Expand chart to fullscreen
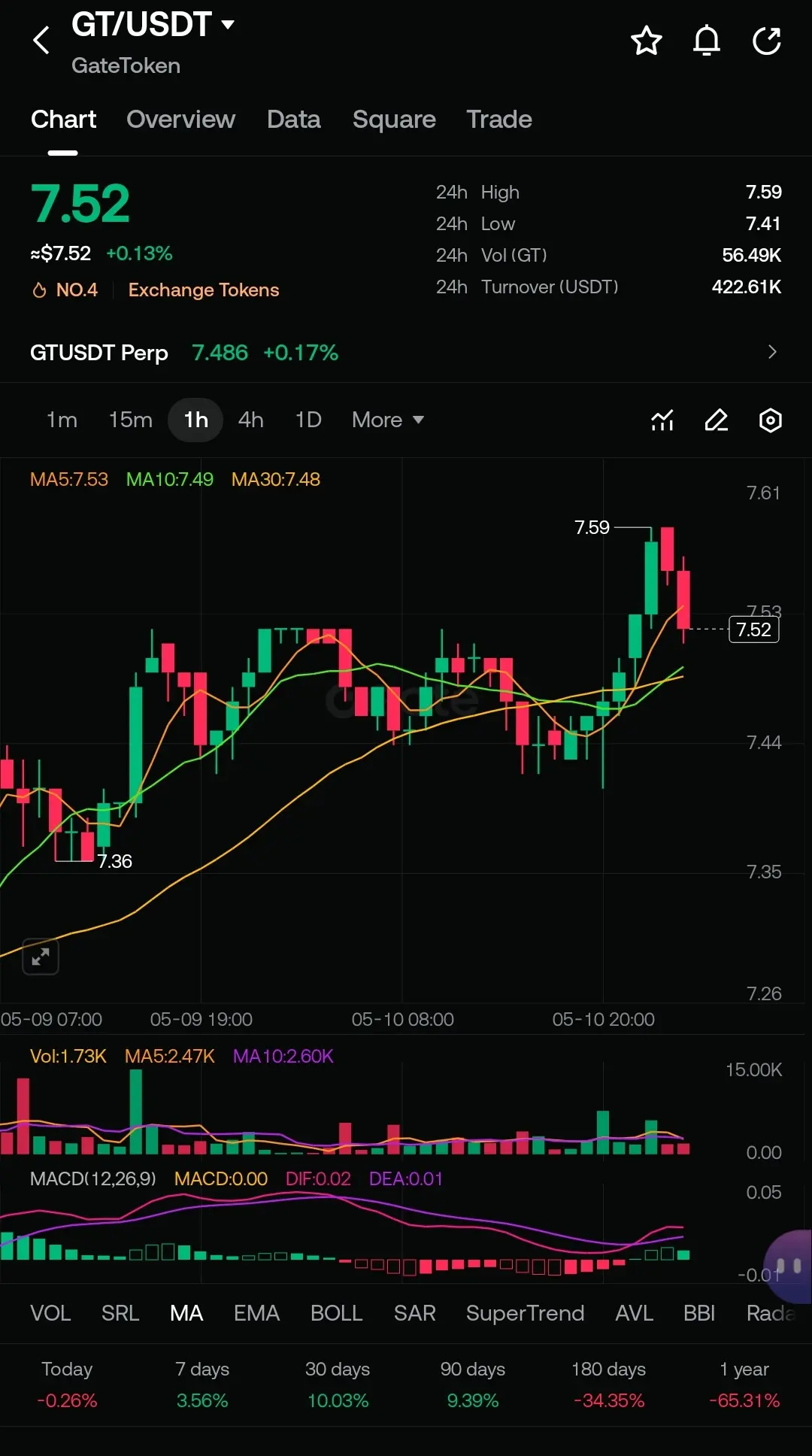 [x=41, y=957]
